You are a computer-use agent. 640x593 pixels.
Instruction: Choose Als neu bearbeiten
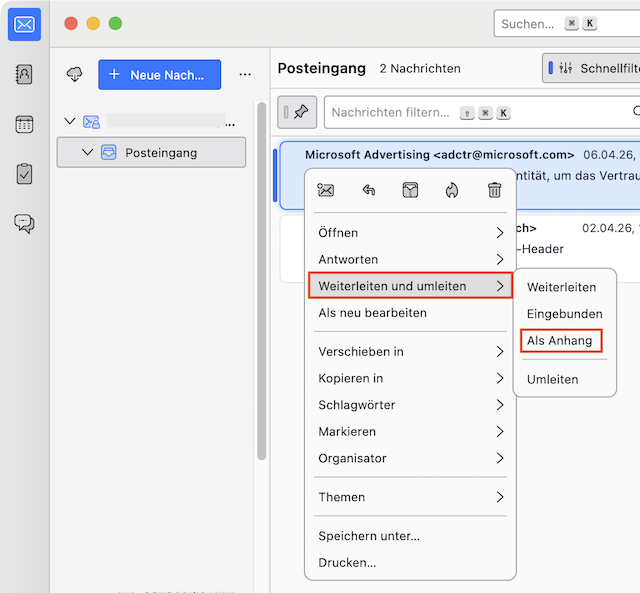[410, 313]
